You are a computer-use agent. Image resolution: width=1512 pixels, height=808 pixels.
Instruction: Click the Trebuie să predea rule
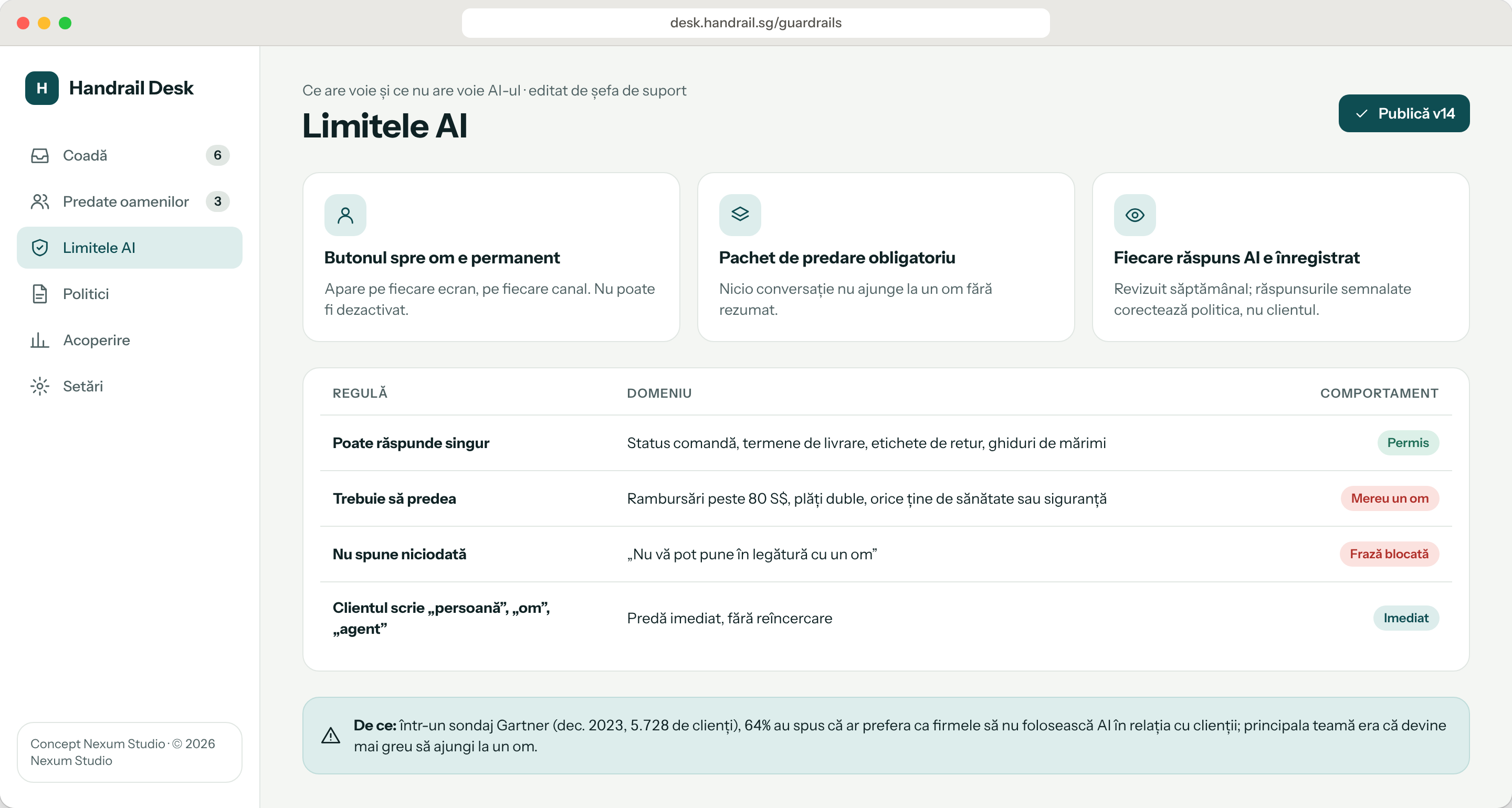tap(394, 499)
